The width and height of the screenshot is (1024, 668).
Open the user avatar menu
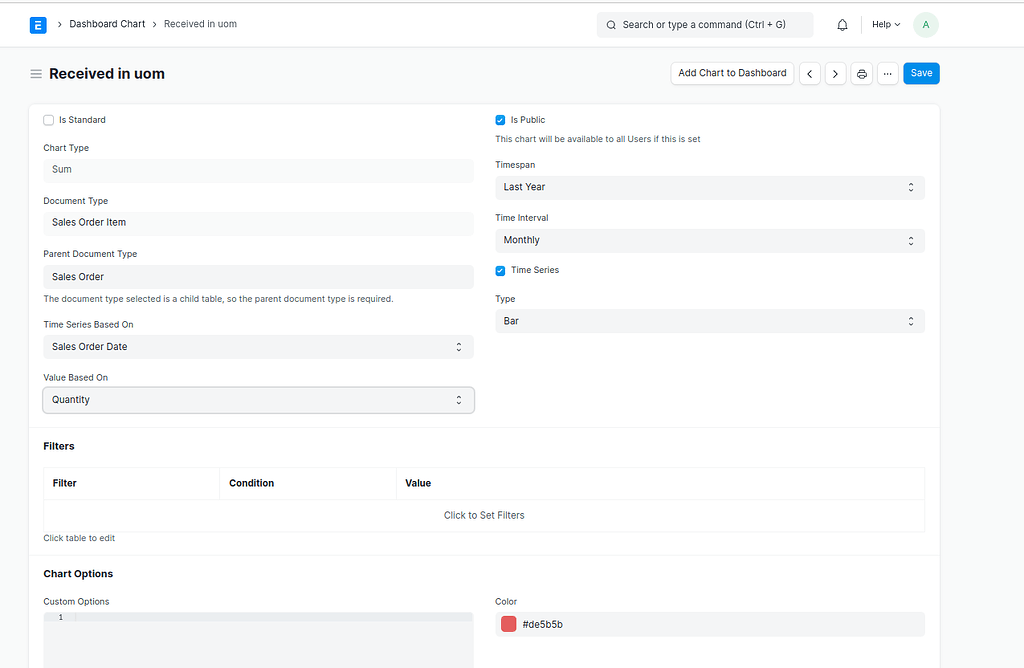pos(925,24)
